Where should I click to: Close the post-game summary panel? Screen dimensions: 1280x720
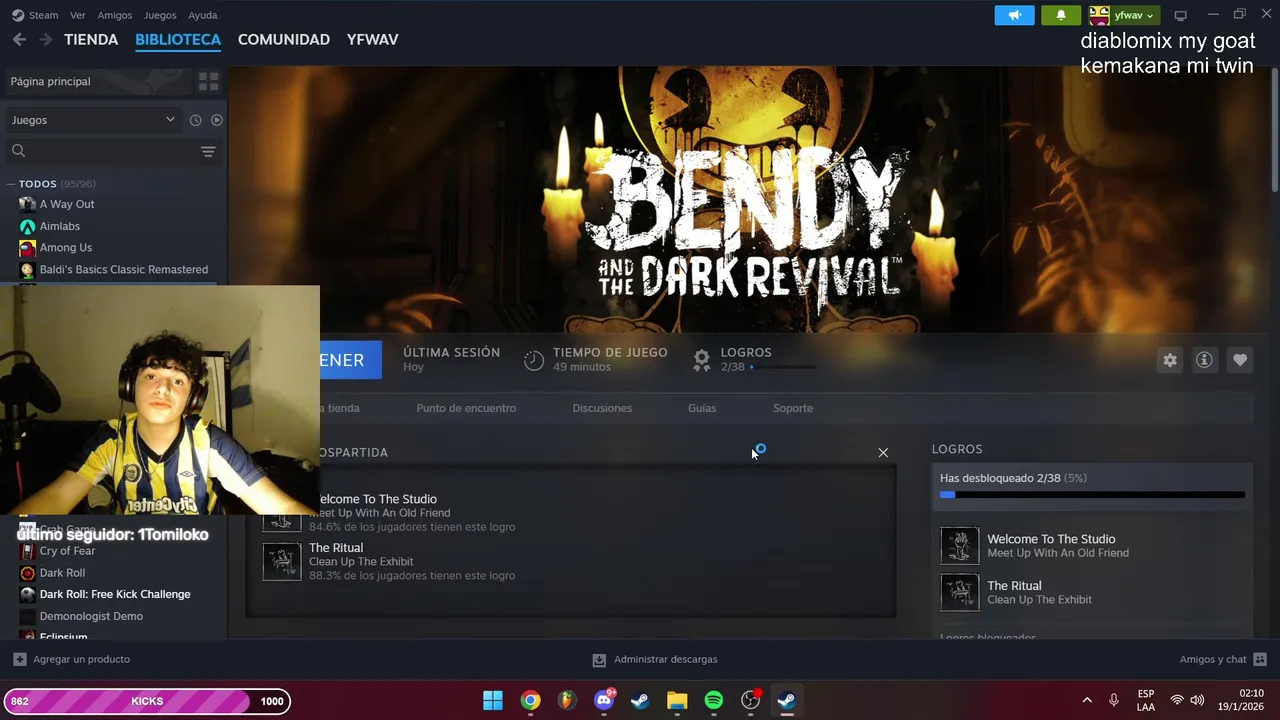coord(883,453)
